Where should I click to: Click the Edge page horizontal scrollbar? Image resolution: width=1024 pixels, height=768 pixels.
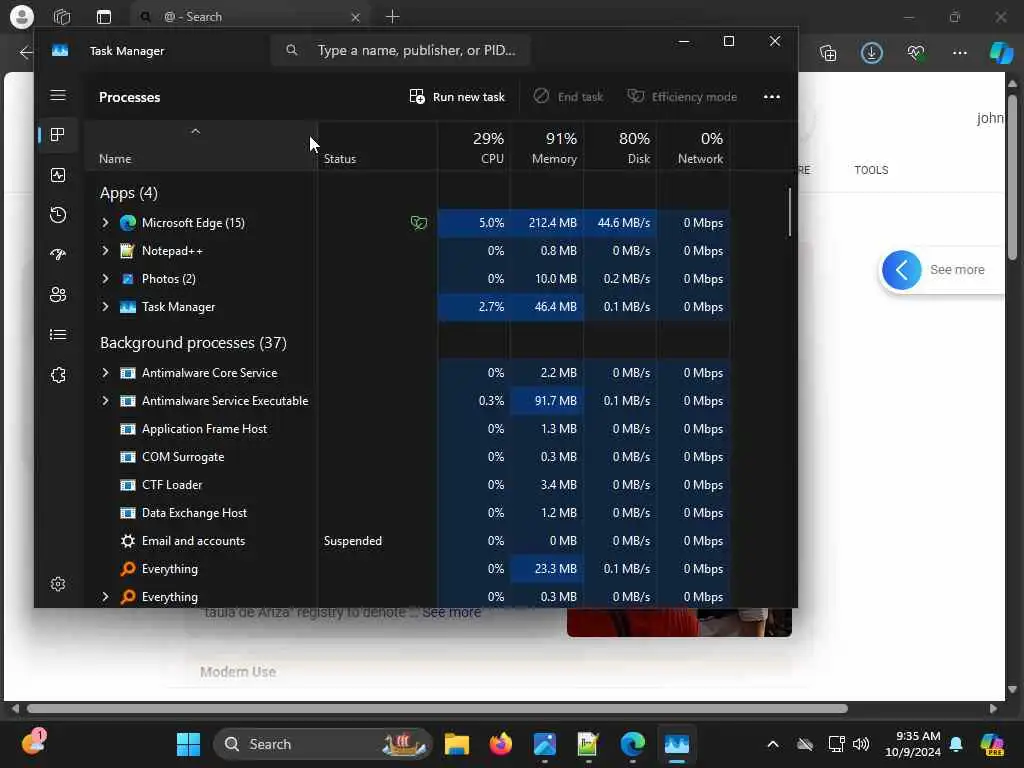pyautogui.click(x=437, y=709)
